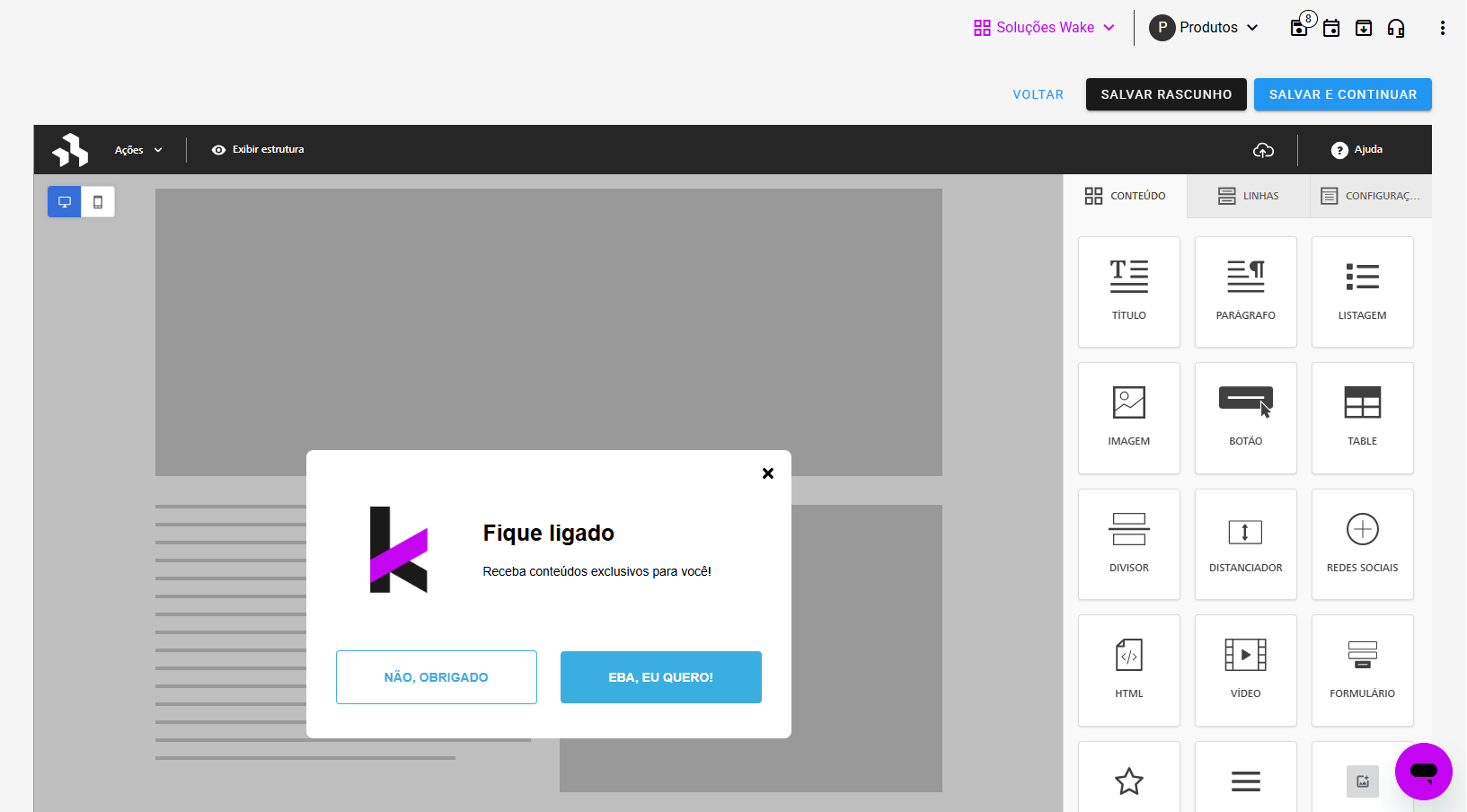Expand the Soluções Wake dropdown

[x=1044, y=28]
